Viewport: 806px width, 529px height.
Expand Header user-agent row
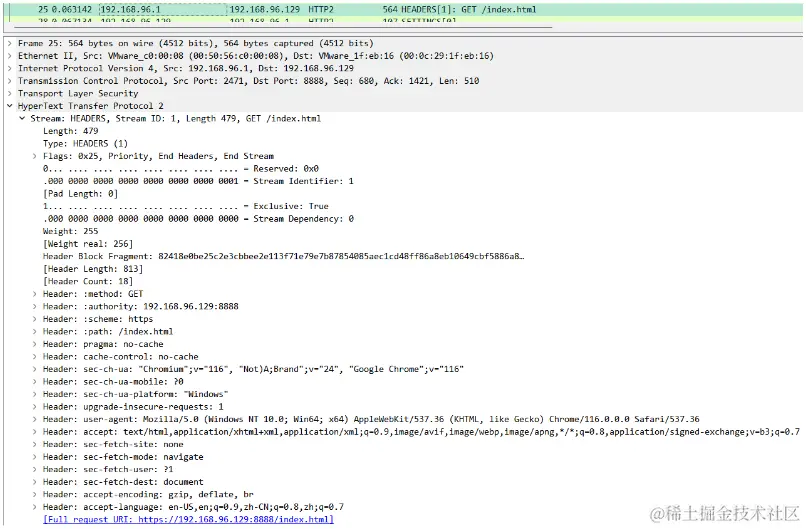[x=34, y=419]
